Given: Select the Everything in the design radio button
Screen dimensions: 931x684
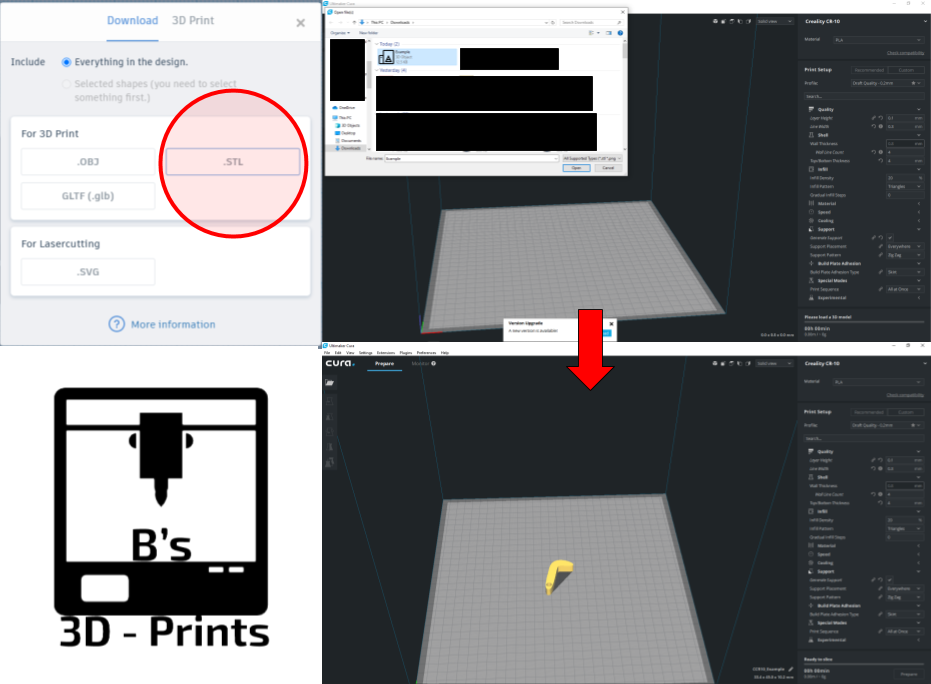Looking at the screenshot, I should click(67, 62).
